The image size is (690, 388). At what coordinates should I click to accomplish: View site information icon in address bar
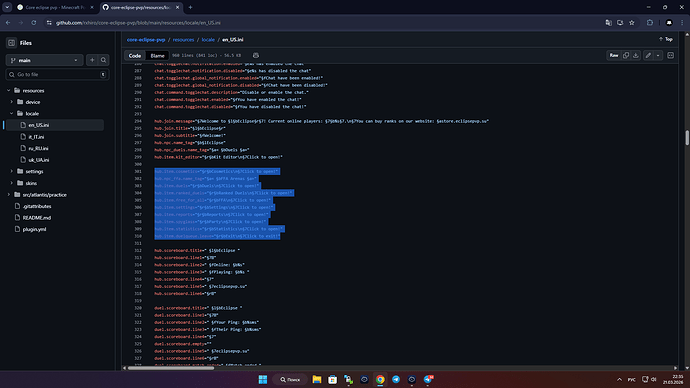click(x=49, y=23)
